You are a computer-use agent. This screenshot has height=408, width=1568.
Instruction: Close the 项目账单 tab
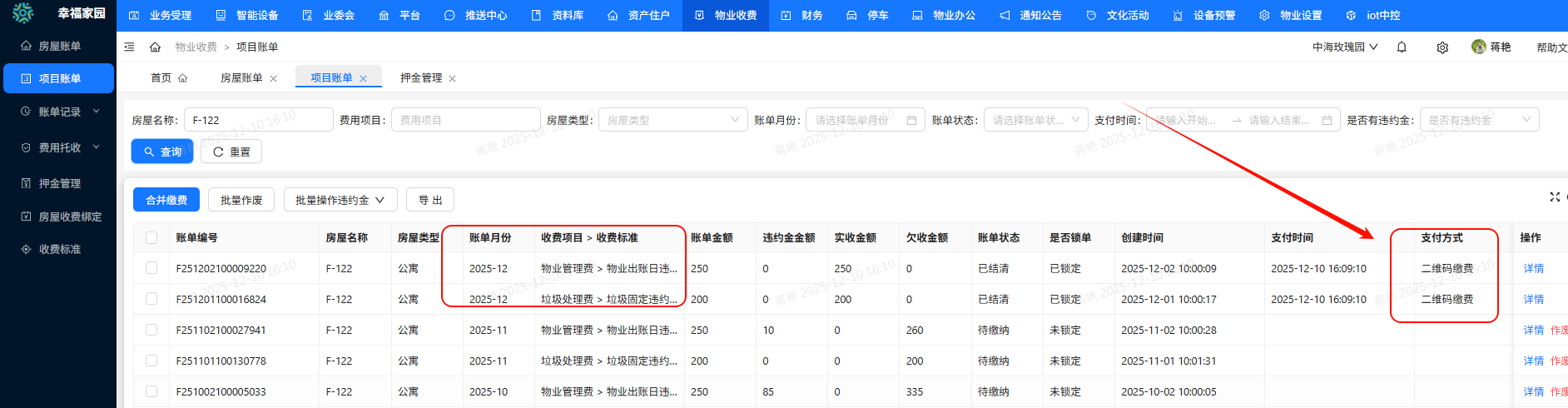(x=363, y=78)
